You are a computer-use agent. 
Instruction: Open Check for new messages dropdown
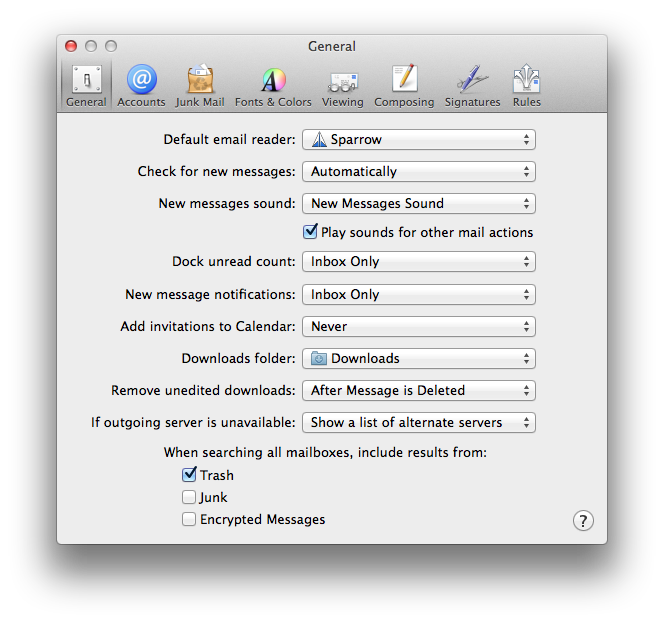click(x=419, y=172)
